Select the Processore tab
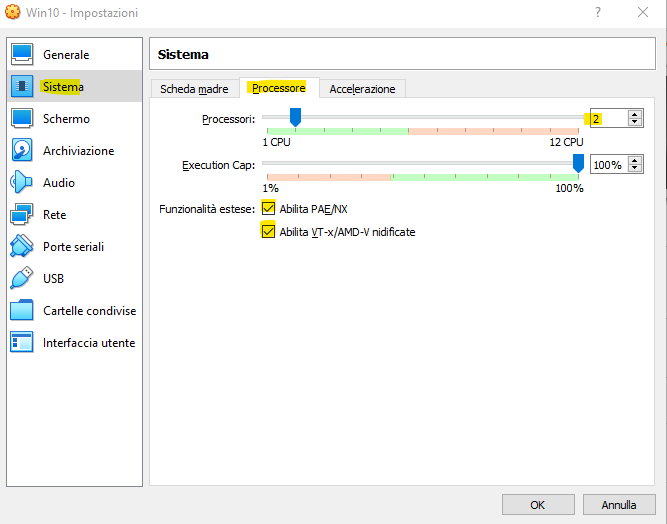Viewport: 667px width, 524px height. click(279, 88)
